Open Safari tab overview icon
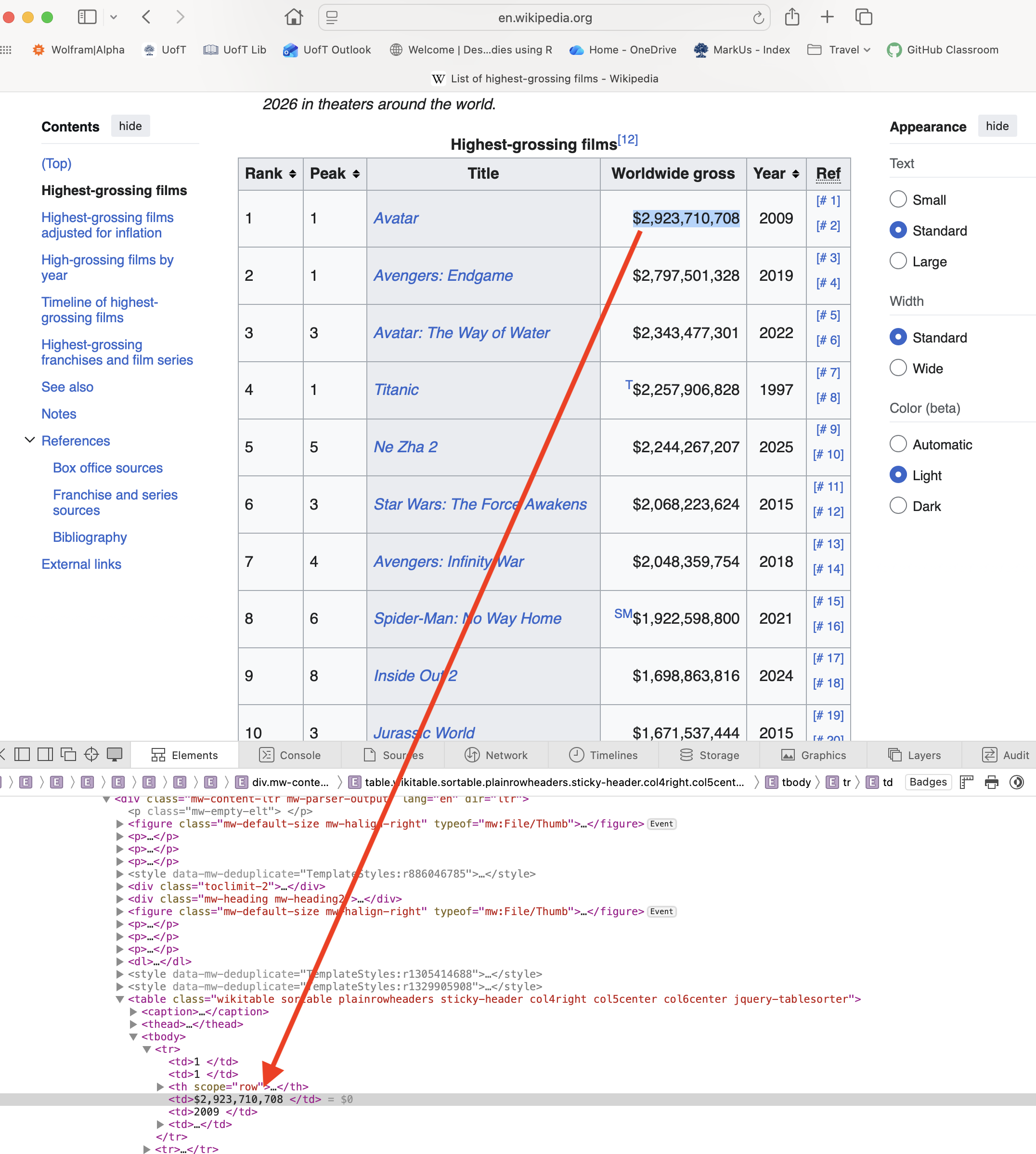 coord(864,17)
